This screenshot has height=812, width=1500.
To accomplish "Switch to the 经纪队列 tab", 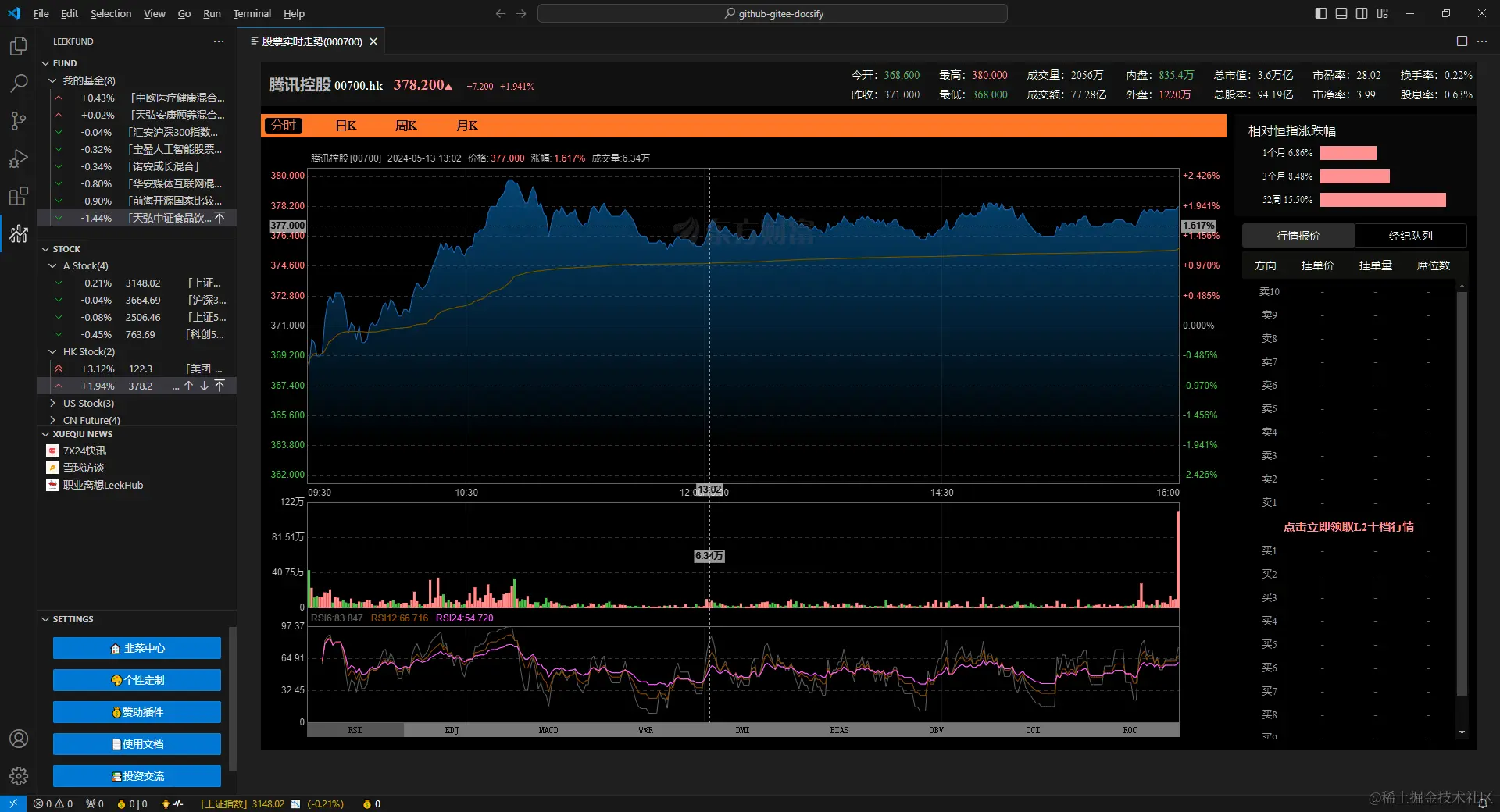I will point(1411,236).
